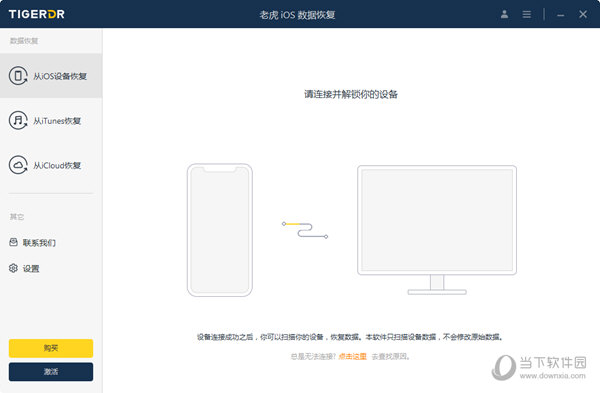Click the 设备连接成功之后 description text

[x=350, y=337]
